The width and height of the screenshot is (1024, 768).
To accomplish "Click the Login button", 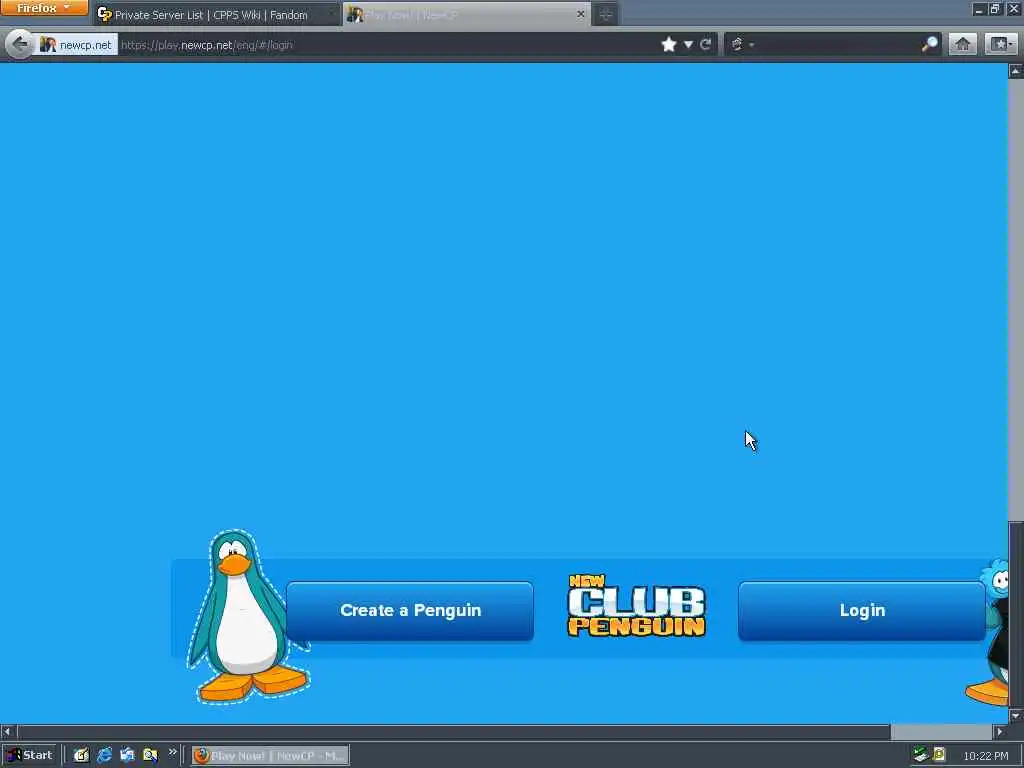I will 862,611.
